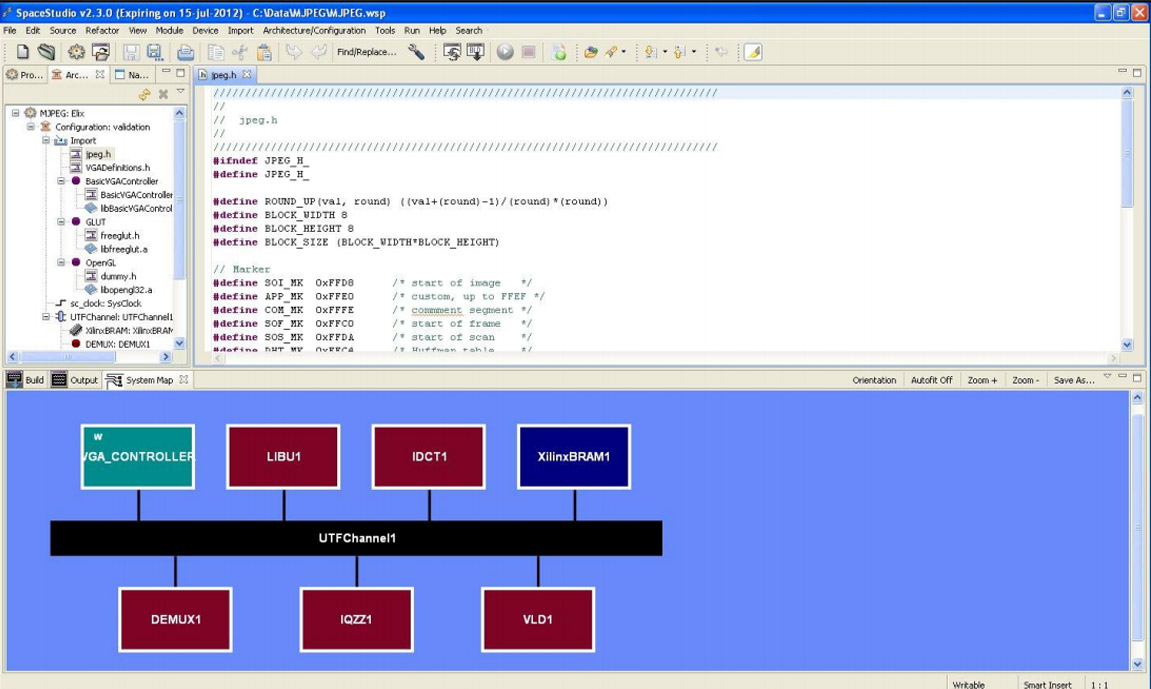Click the New file toolbar icon

click(x=23, y=52)
